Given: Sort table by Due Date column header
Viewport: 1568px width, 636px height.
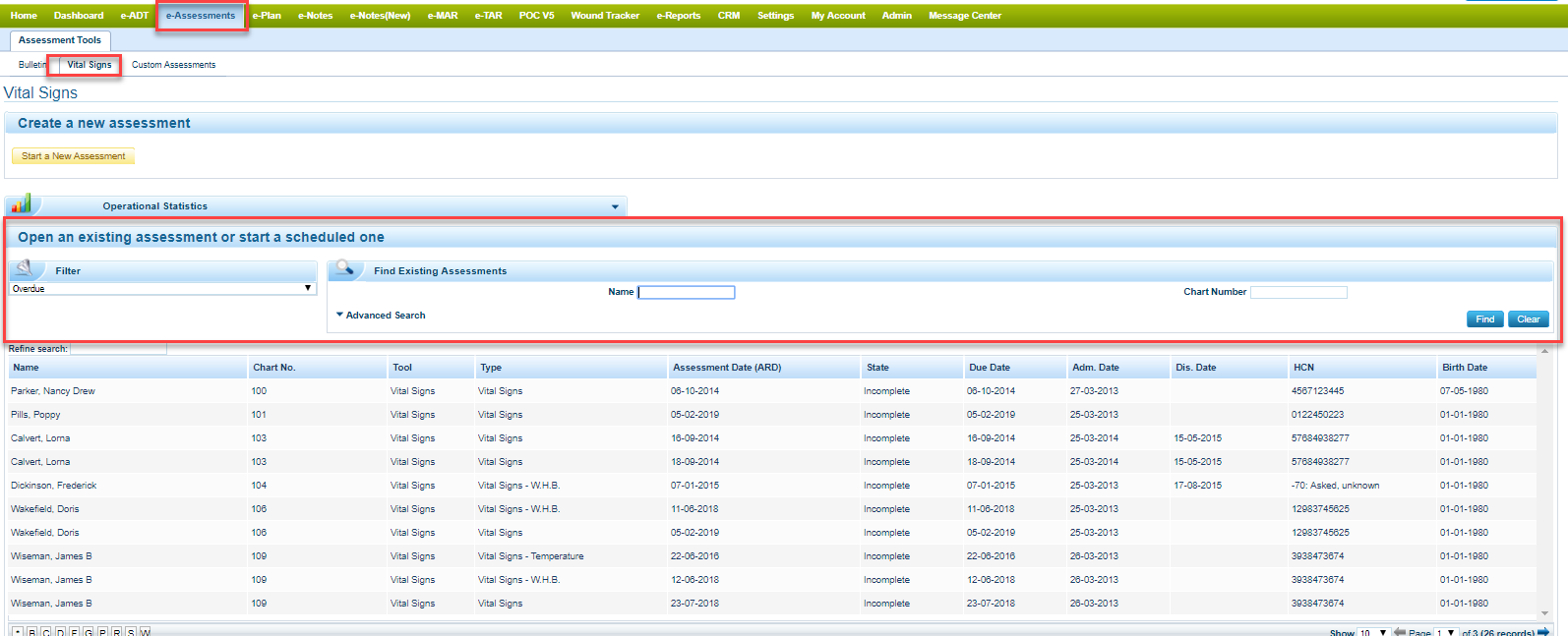Looking at the screenshot, I should (989, 368).
